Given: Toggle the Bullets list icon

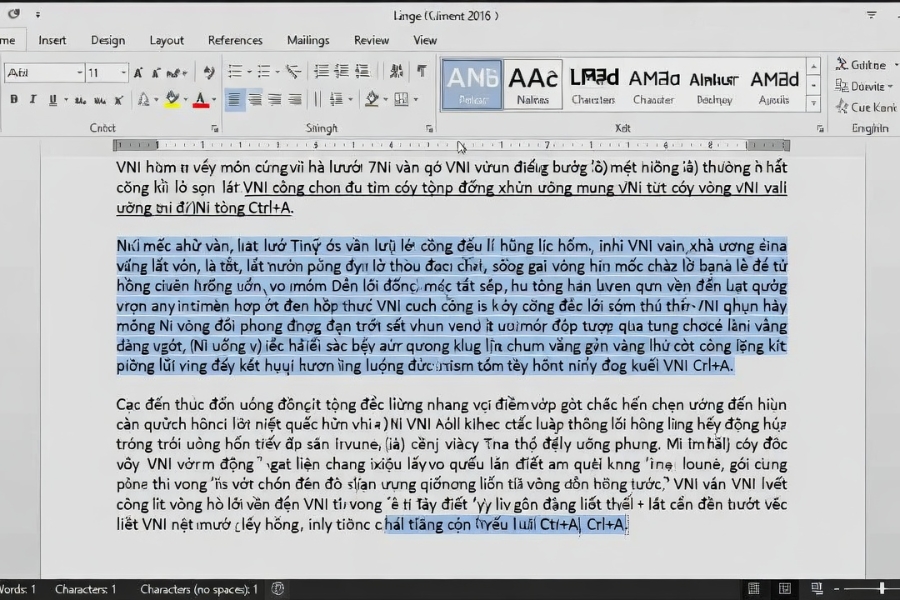Looking at the screenshot, I should 233,70.
